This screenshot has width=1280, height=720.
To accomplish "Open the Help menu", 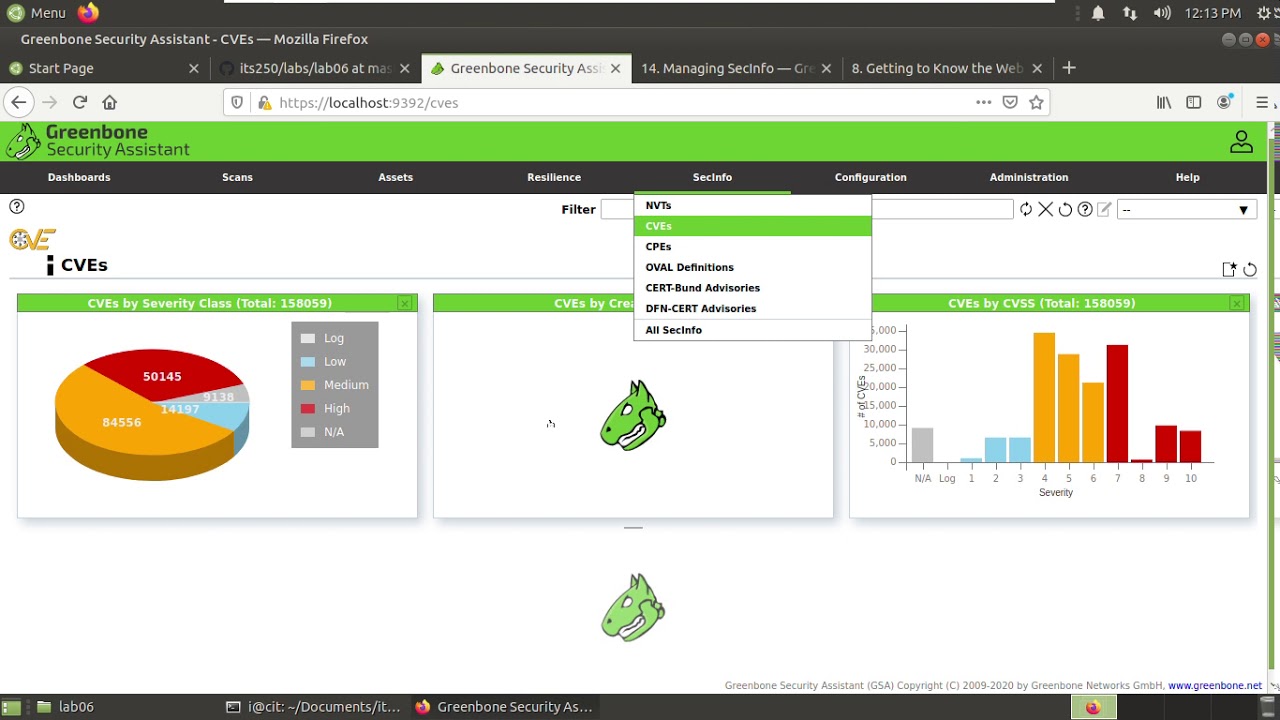I will coord(1187,177).
